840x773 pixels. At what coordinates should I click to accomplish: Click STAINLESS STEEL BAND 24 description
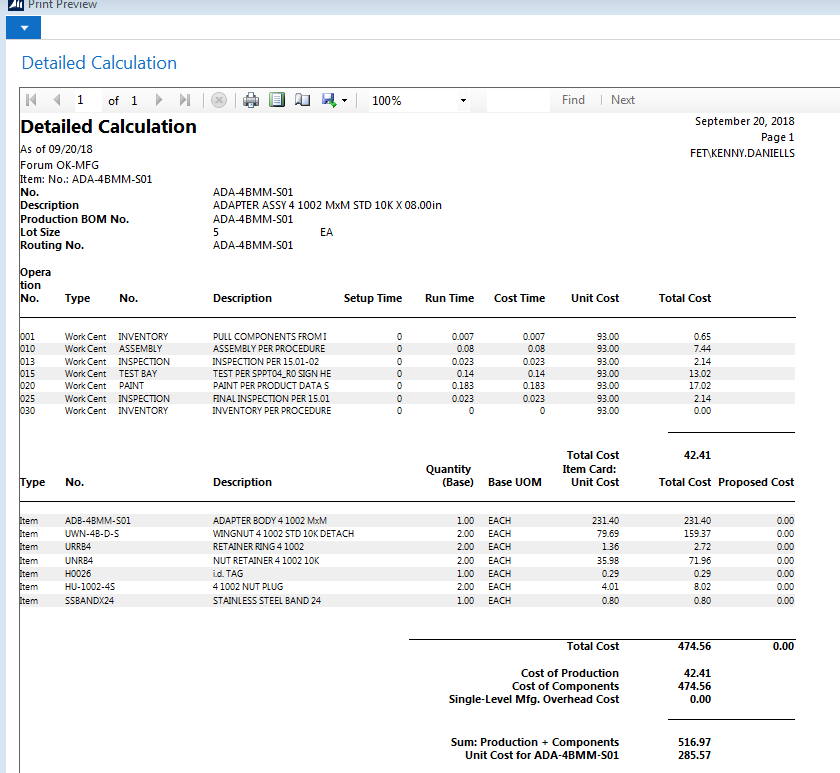[267, 601]
